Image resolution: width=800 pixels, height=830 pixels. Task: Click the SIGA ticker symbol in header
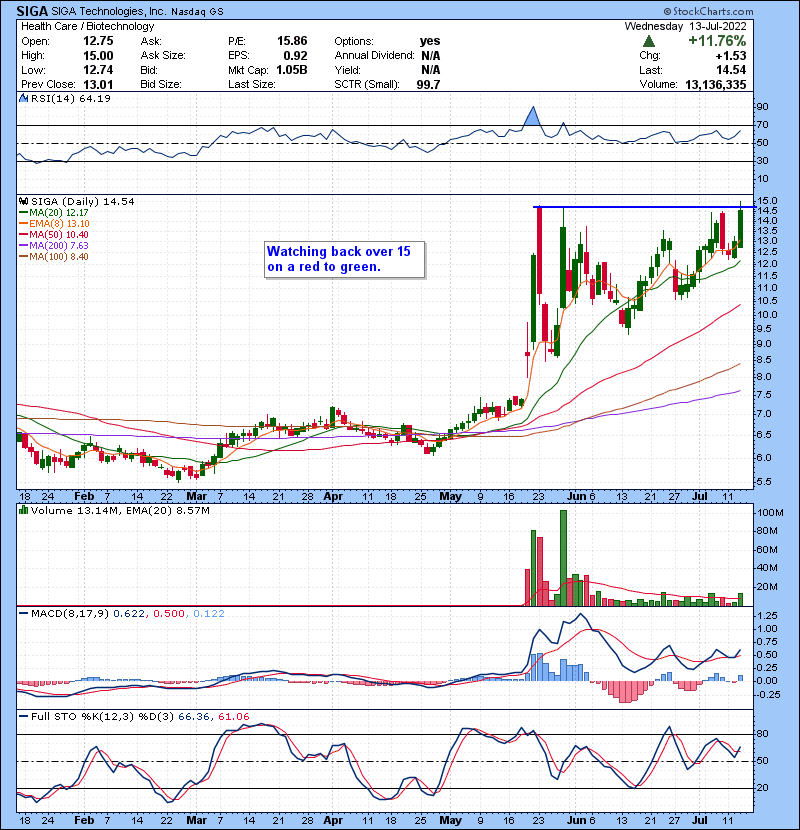[x=31, y=10]
